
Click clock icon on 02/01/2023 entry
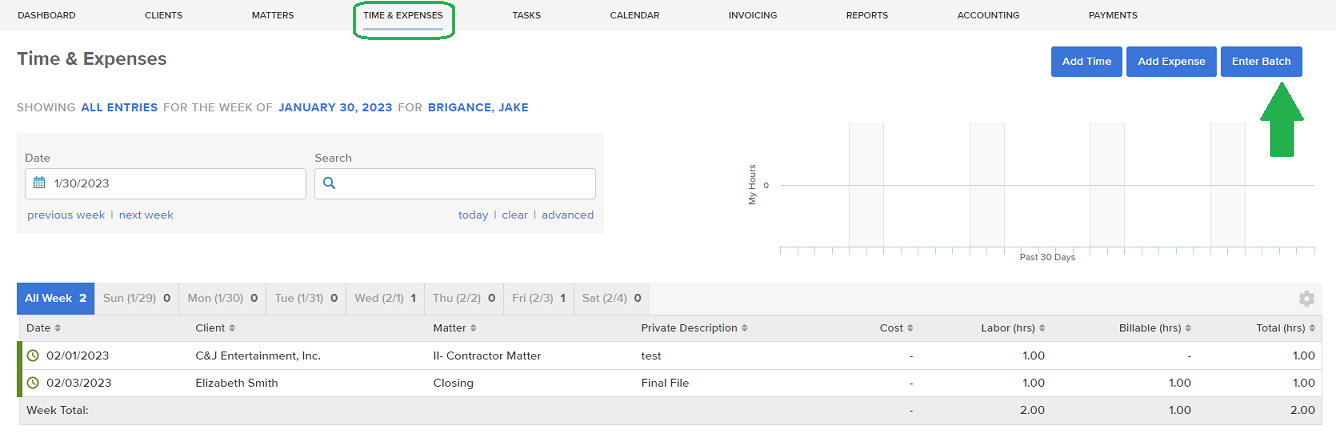32,355
